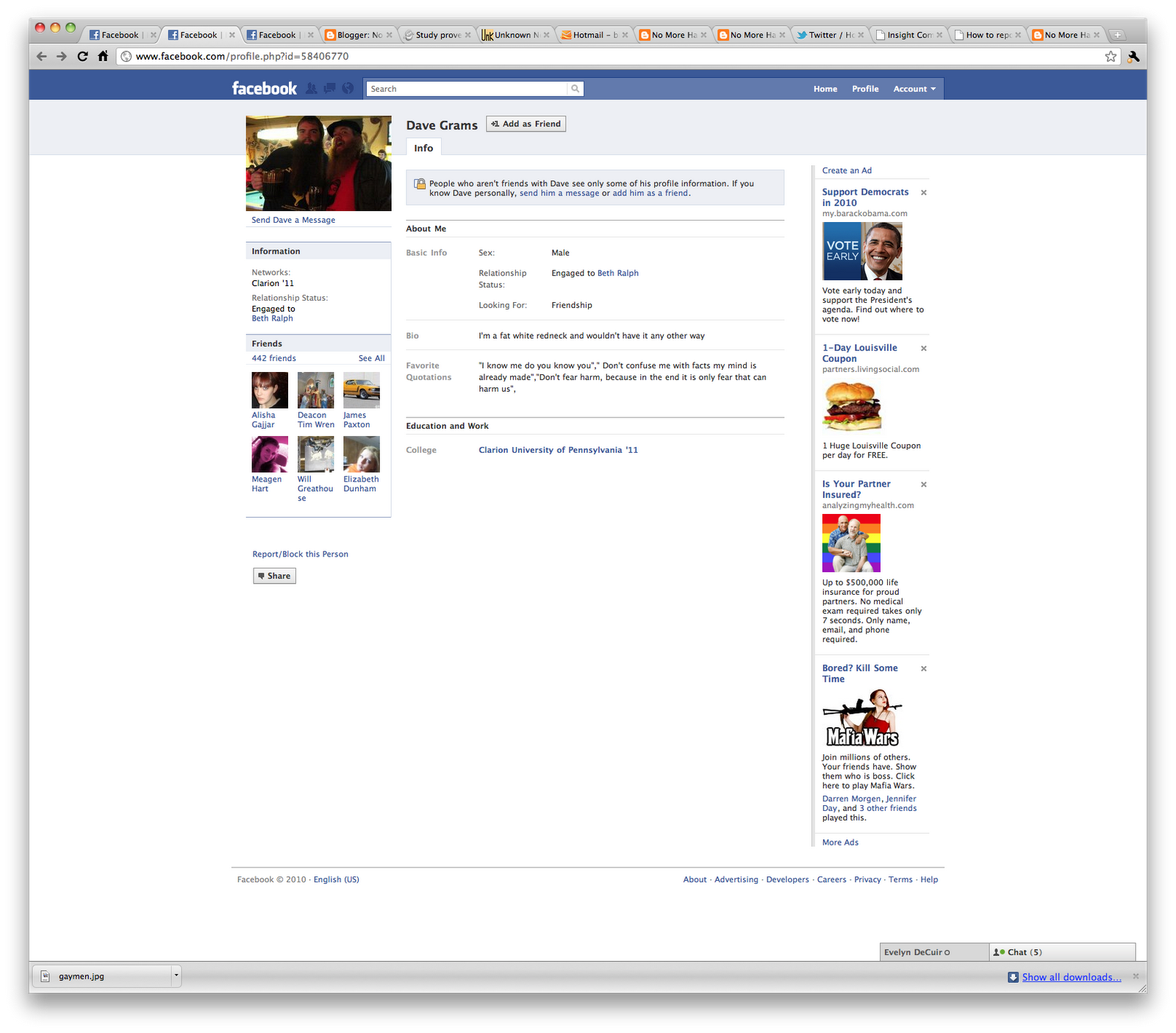Click the search magnifier button
The height and width of the screenshot is (1033, 1176).
click(576, 89)
